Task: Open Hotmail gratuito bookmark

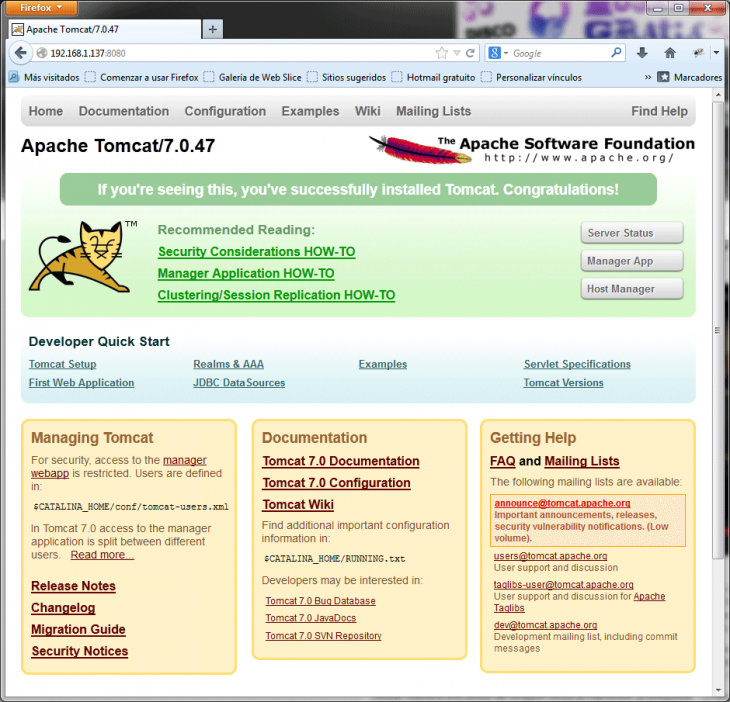Action: point(433,77)
